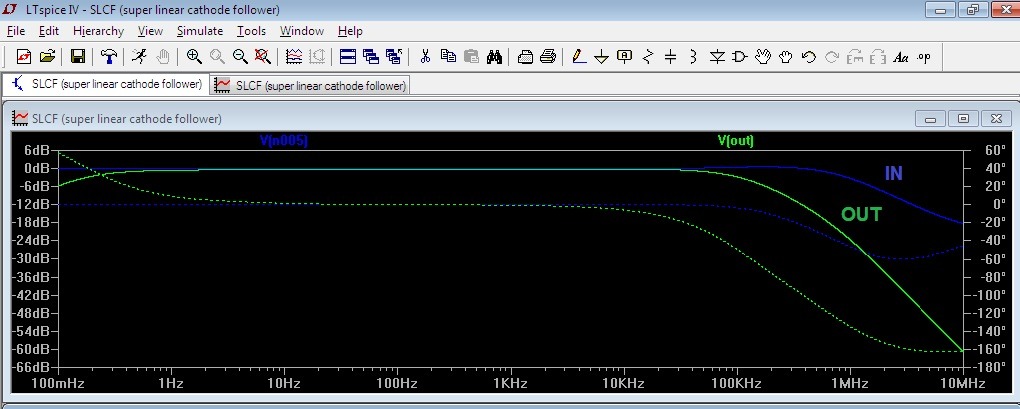Run simulation with the running man icon
Viewport: 1020px width, 409px height.
[x=139, y=57]
